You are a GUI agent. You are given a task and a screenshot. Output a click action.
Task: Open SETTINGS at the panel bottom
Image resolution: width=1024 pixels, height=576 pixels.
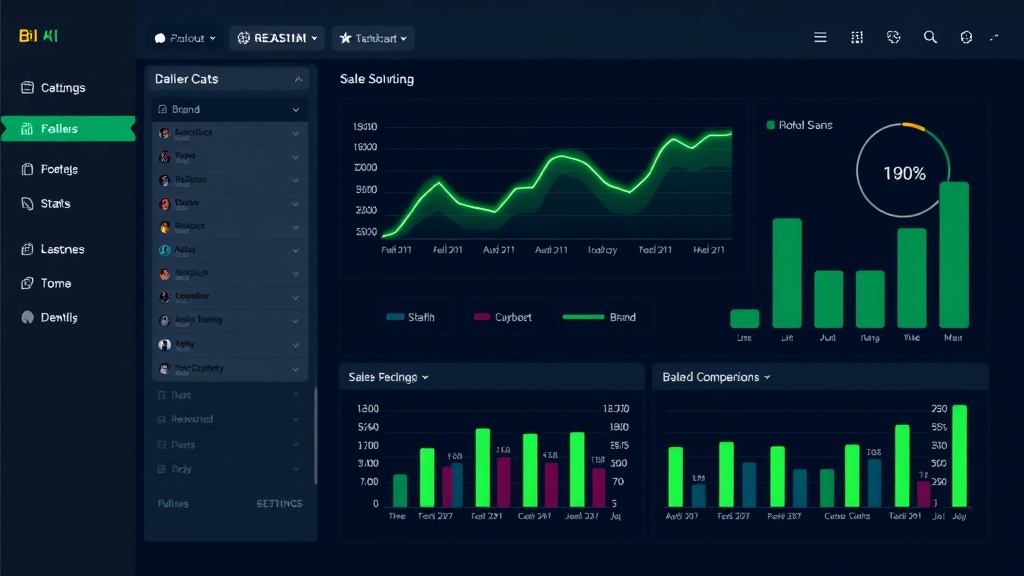[280, 504]
